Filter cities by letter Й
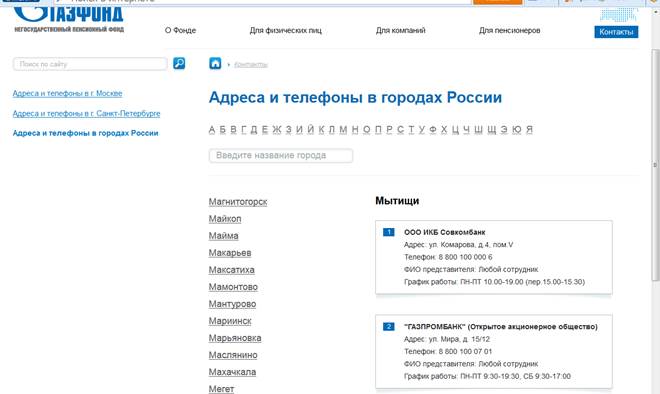Image resolution: width=660 pixels, height=394 pixels. (x=311, y=130)
